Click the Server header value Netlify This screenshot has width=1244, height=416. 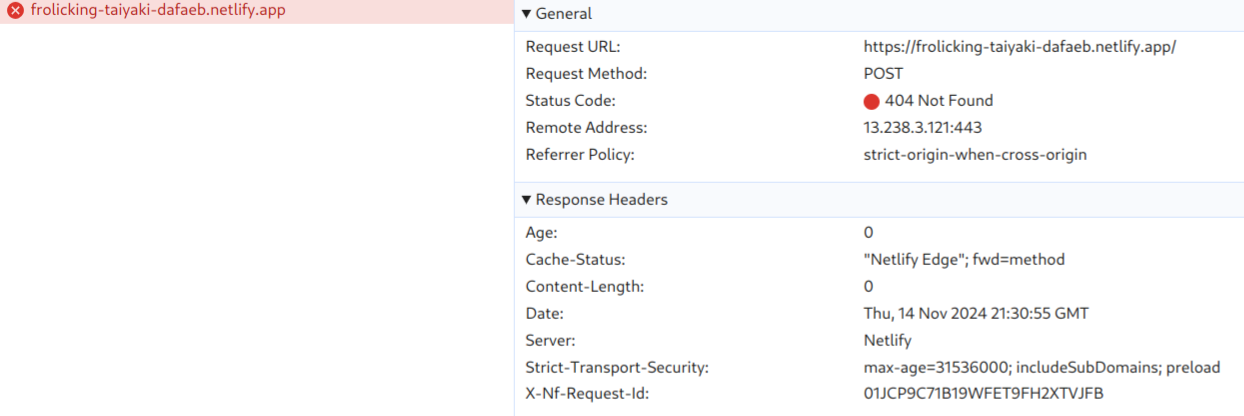[x=889, y=341]
